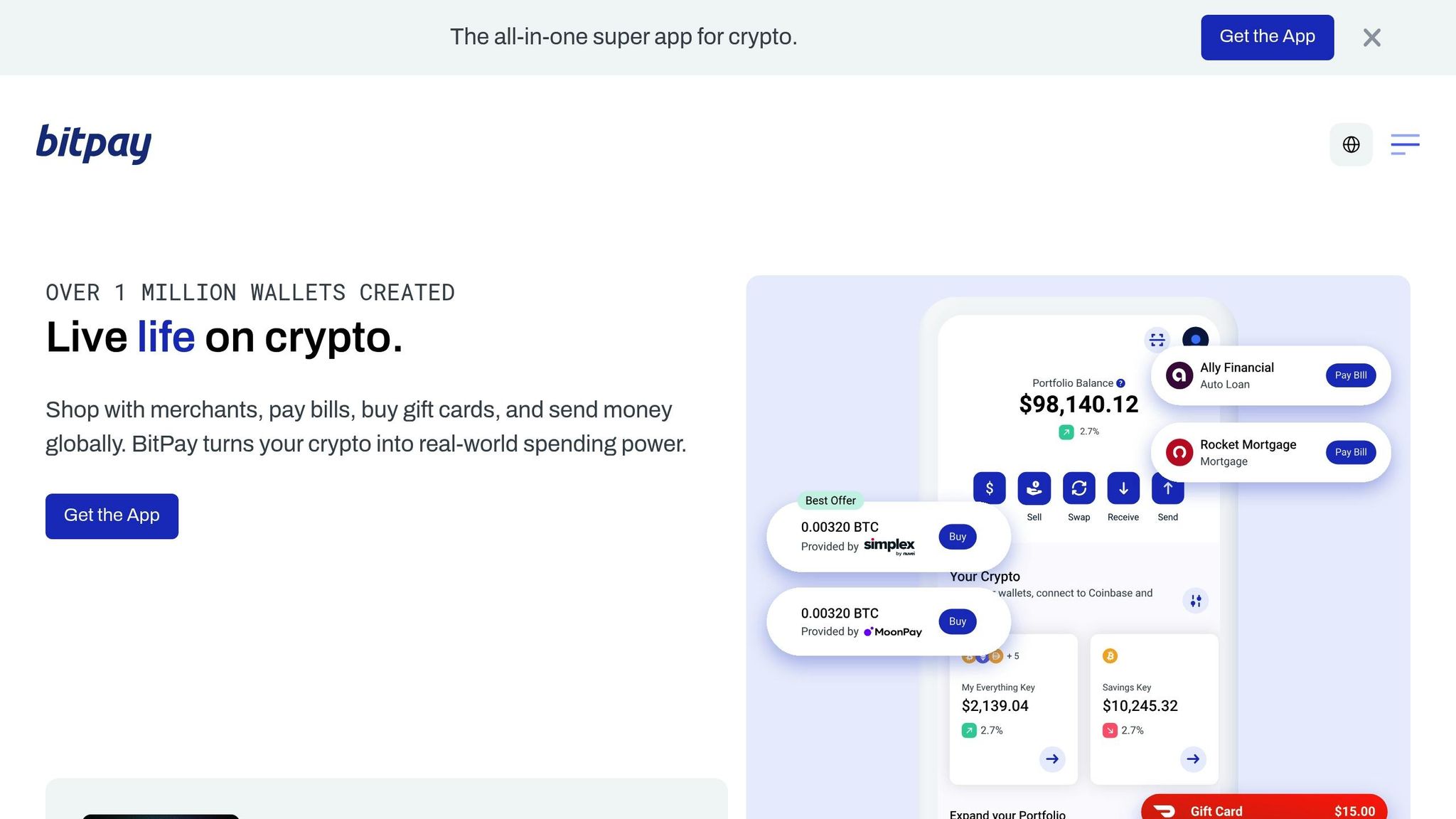Click Get the App in the top banner
This screenshot has width=1456, height=819.
pos(1267,36)
